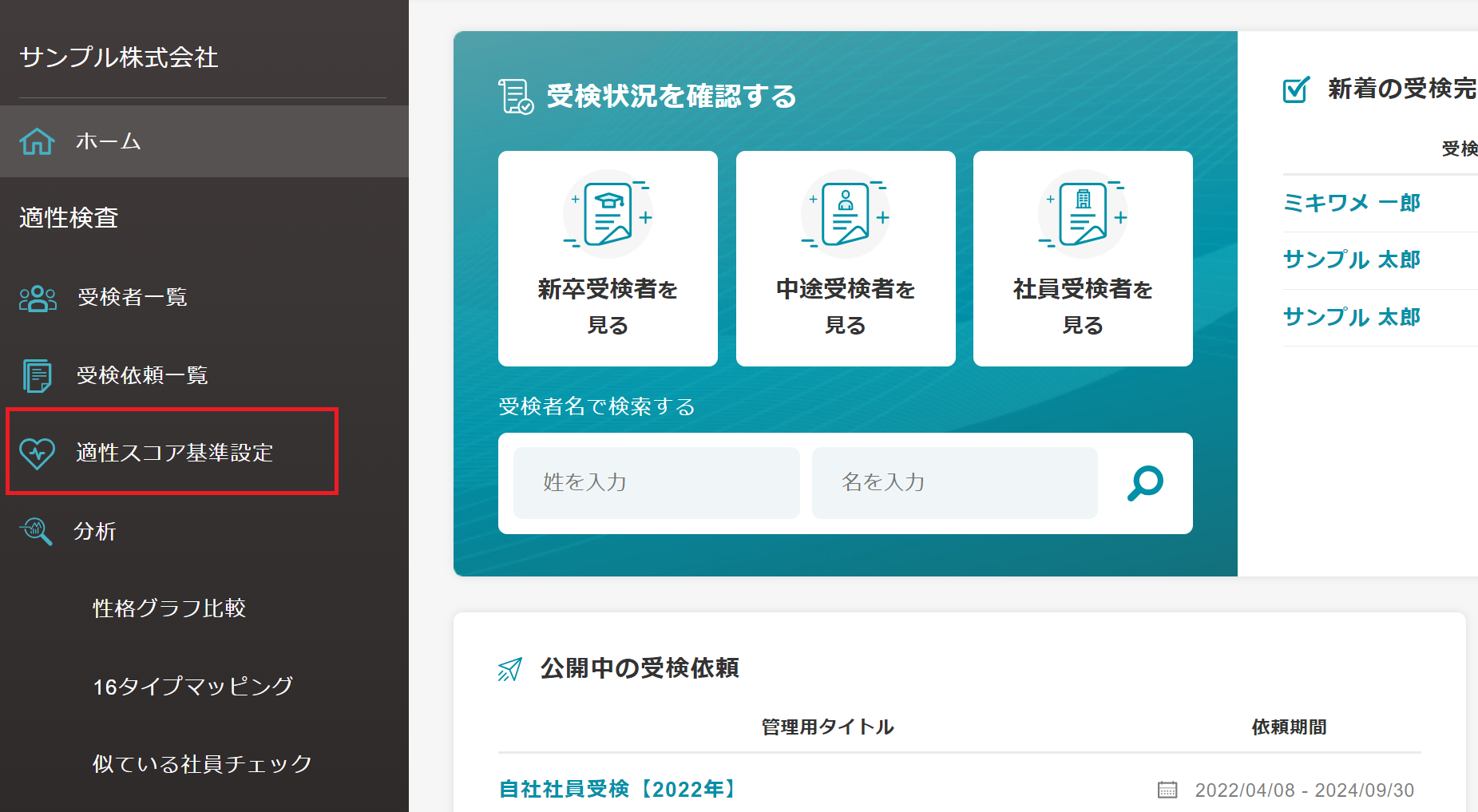Click the vertical scrollbar on the right edge
The width and height of the screenshot is (1478, 812).
(x=1471, y=319)
